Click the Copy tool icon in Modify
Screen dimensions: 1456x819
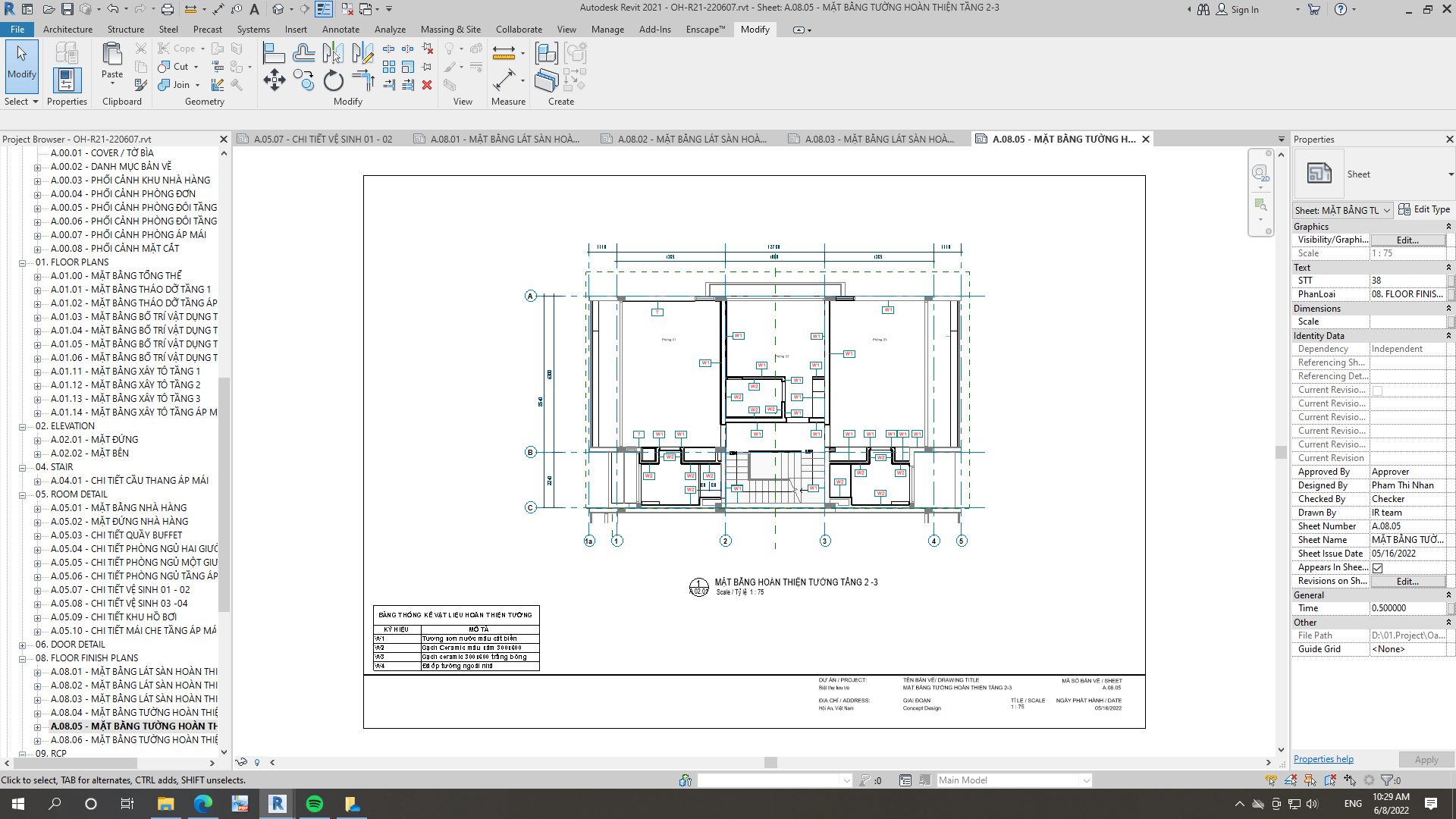304,80
